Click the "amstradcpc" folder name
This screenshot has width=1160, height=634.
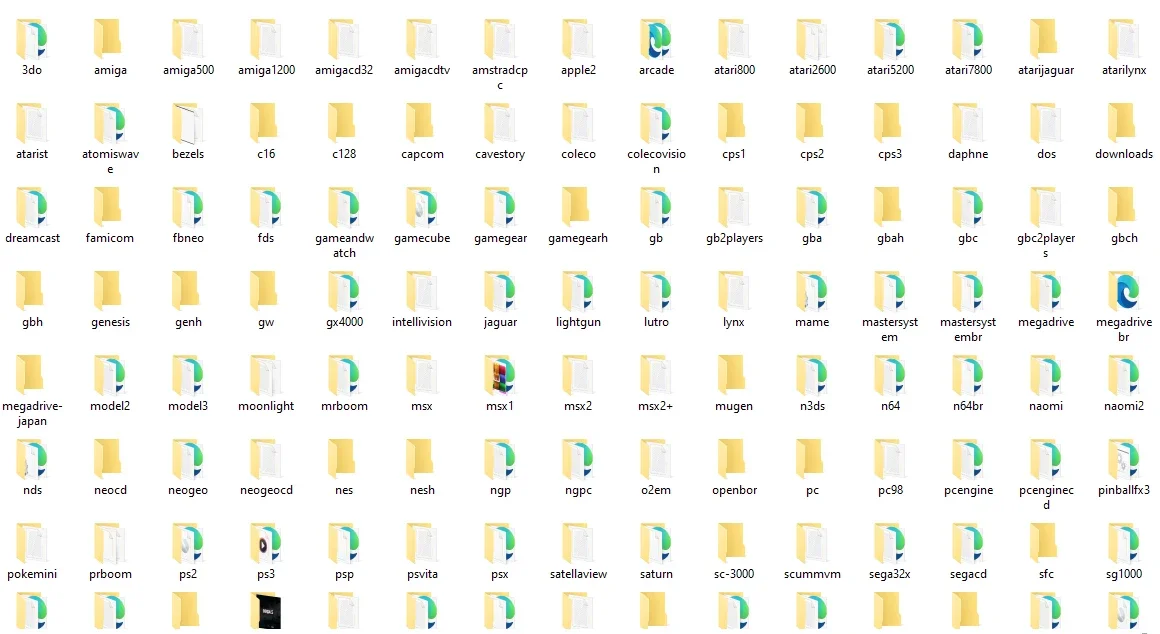[x=500, y=78]
